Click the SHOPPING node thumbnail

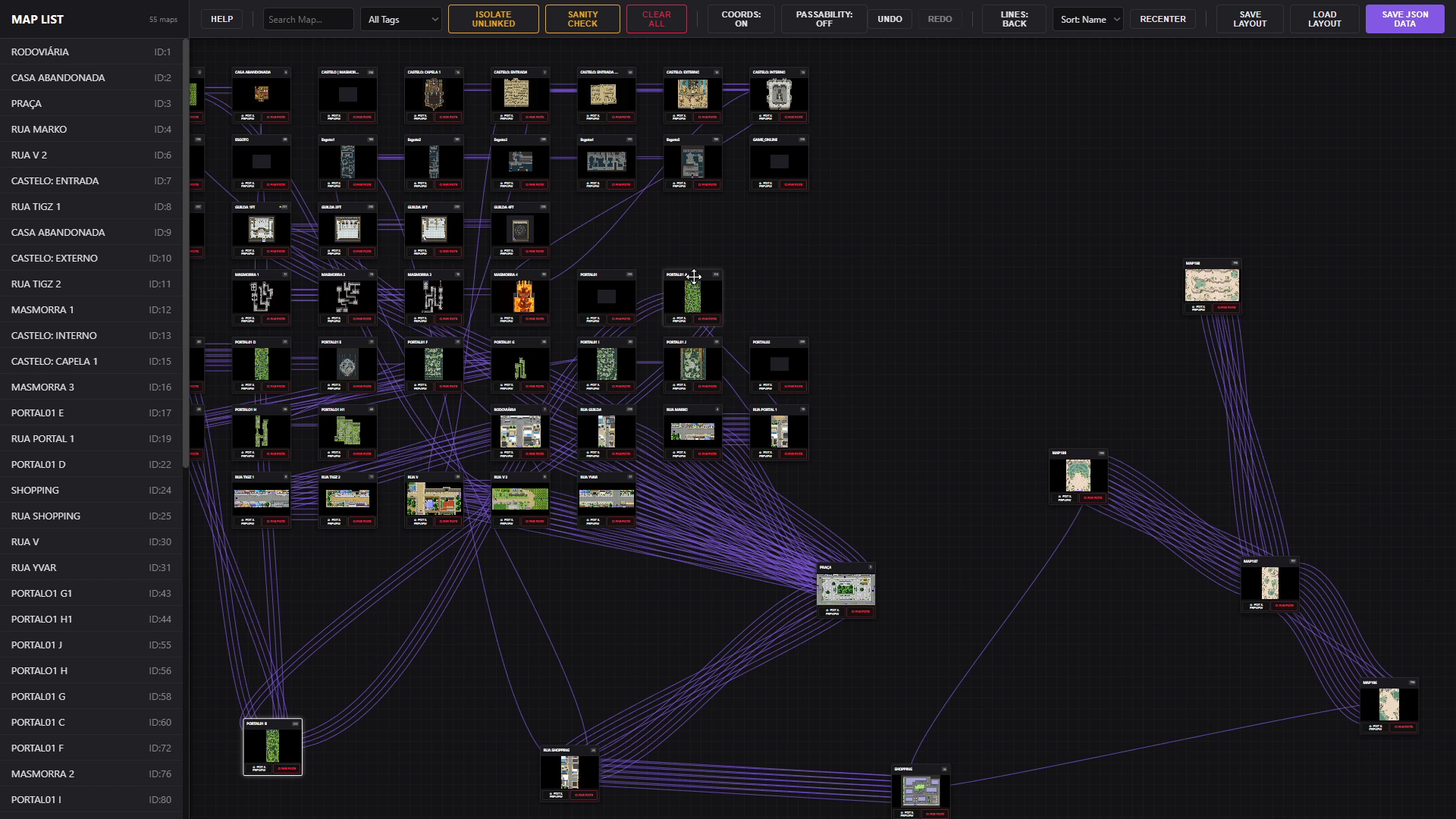click(921, 792)
